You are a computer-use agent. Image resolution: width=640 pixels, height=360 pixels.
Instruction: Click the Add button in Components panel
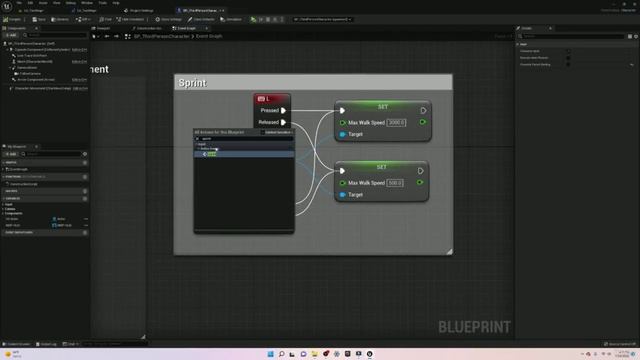(x=11, y=35)
